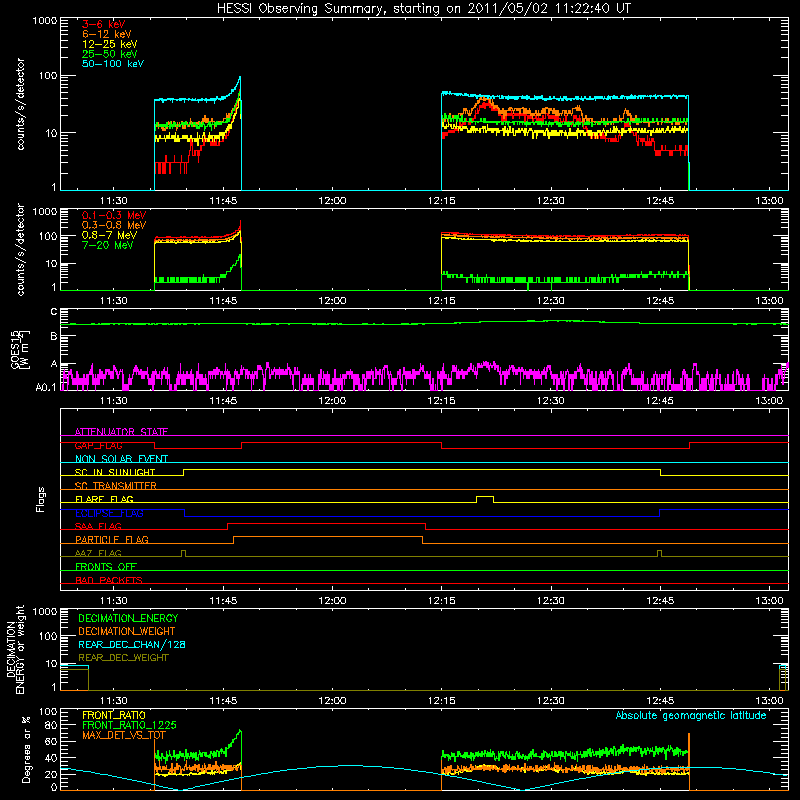Select the NON_SOLAR_EVENT flag label
800x800 pixels.
tap(121, 459)
